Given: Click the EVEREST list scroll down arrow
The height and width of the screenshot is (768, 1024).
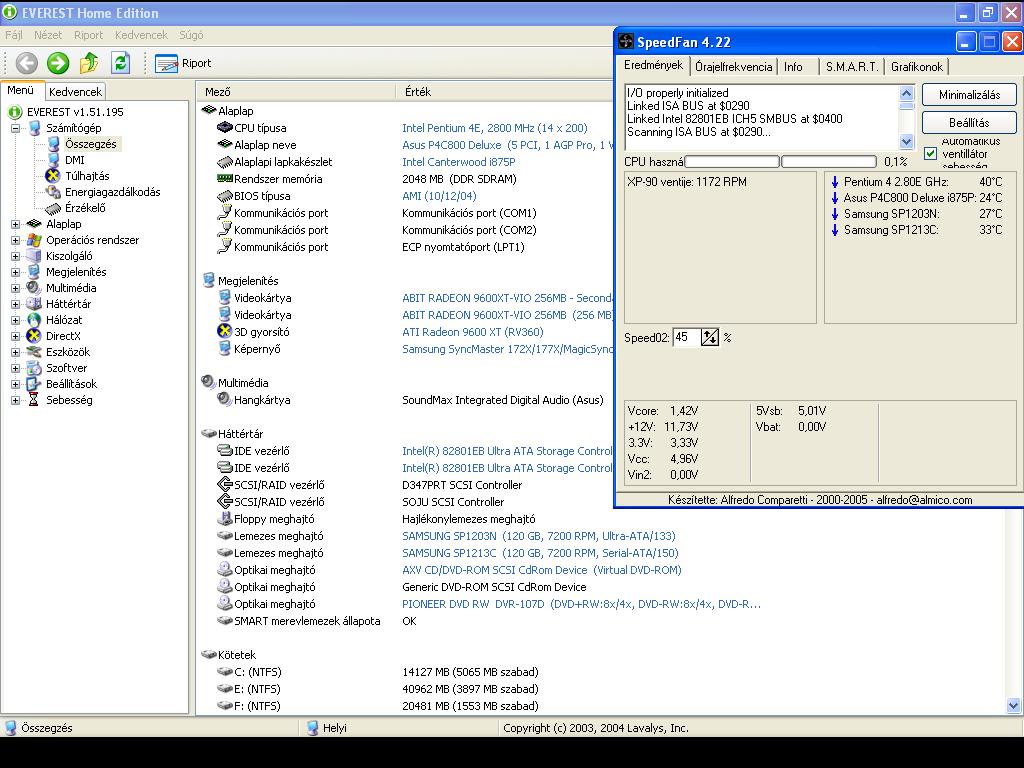Looking at the screenshot, I should (x=1013, y=705).
